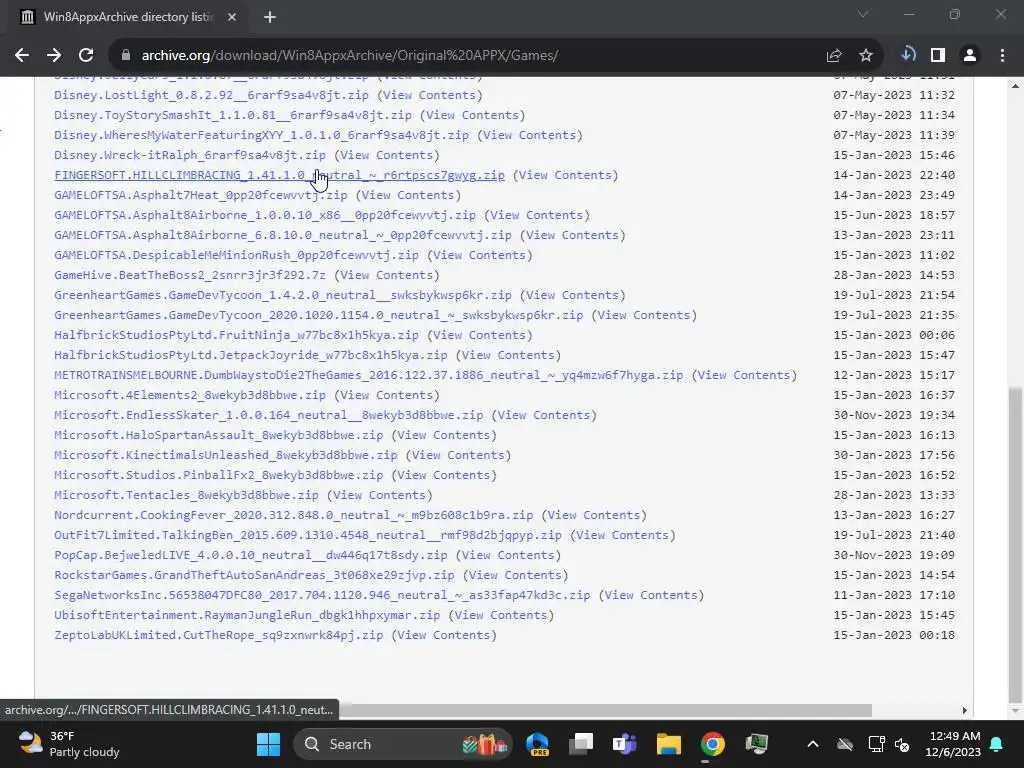
Task: View Contents of CookingFever zip
Action: (594, 515)
